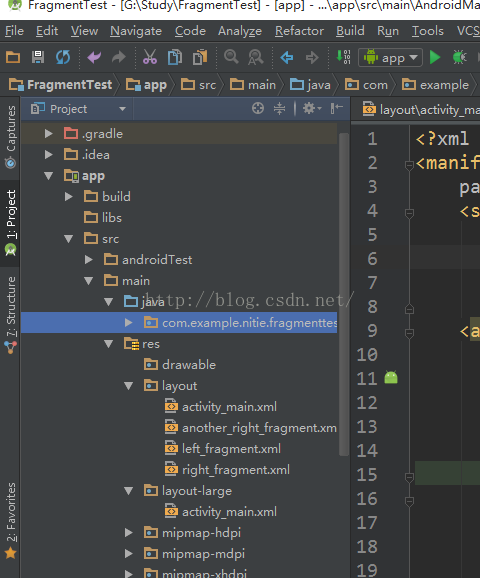Select the drawable folder
480x578 pixels.
click(x=180, y=365)
